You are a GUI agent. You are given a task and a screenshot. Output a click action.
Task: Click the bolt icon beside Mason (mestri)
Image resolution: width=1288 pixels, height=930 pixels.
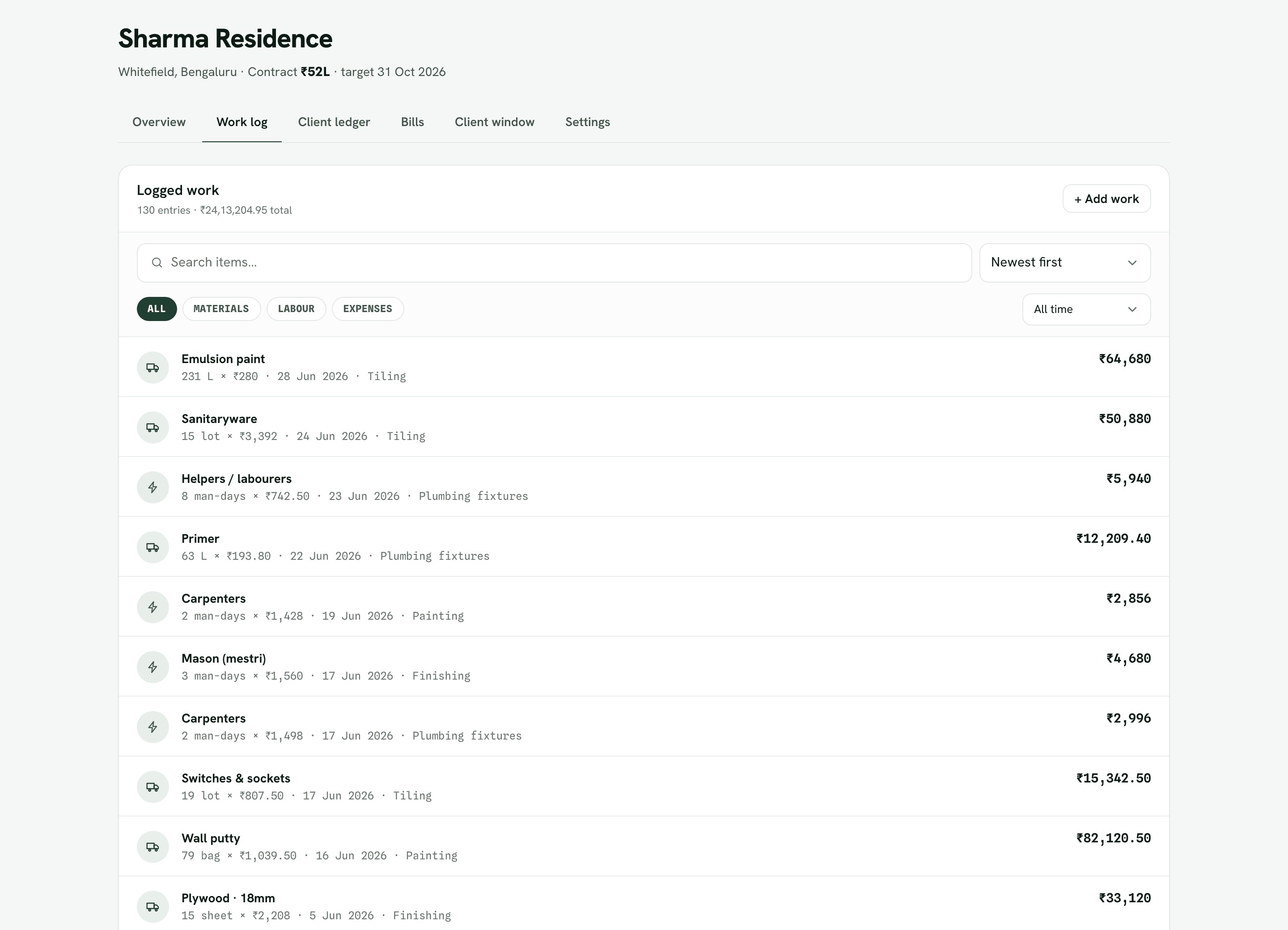pos(153,667)
